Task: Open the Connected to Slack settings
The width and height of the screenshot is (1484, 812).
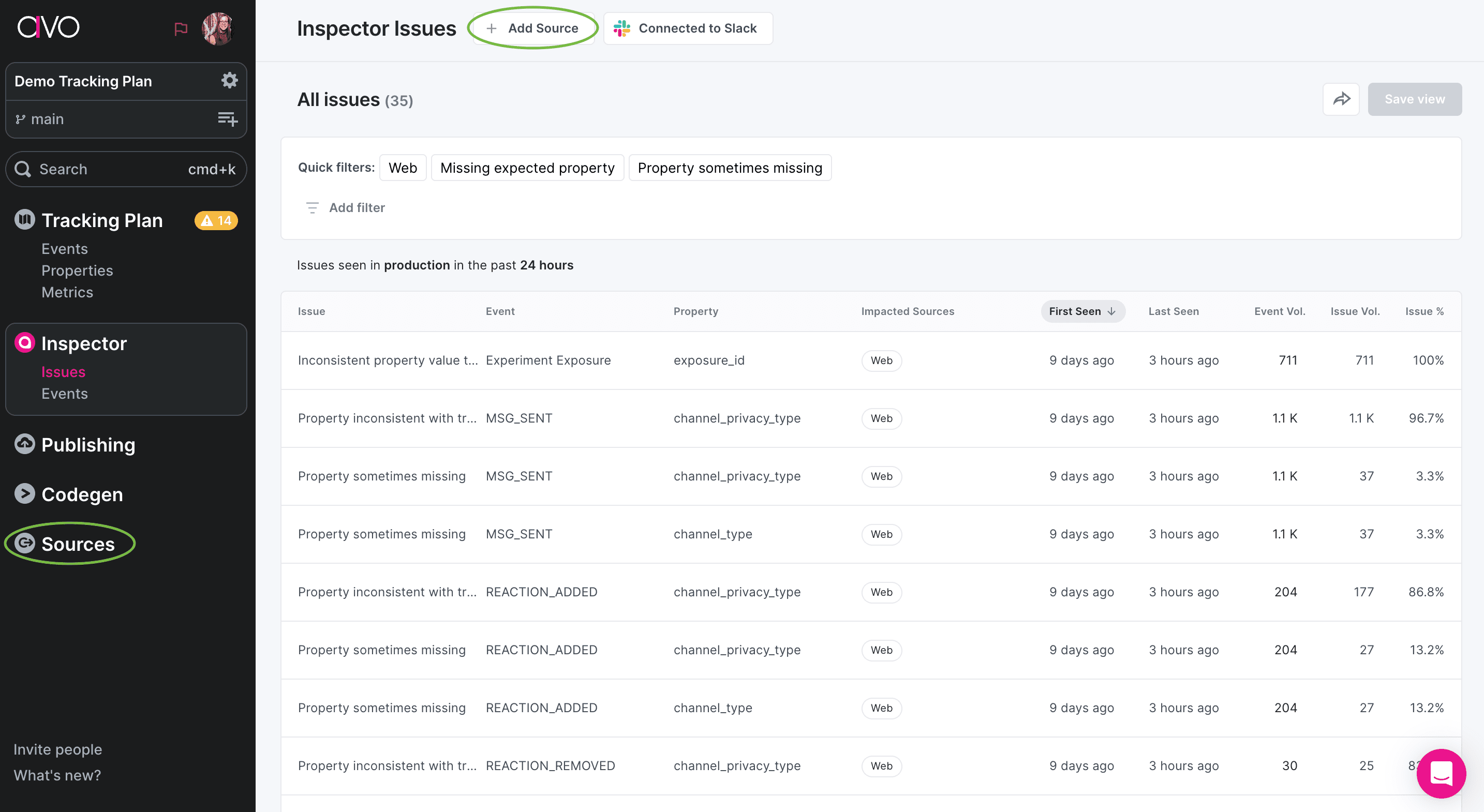Action: click(688, 27)
